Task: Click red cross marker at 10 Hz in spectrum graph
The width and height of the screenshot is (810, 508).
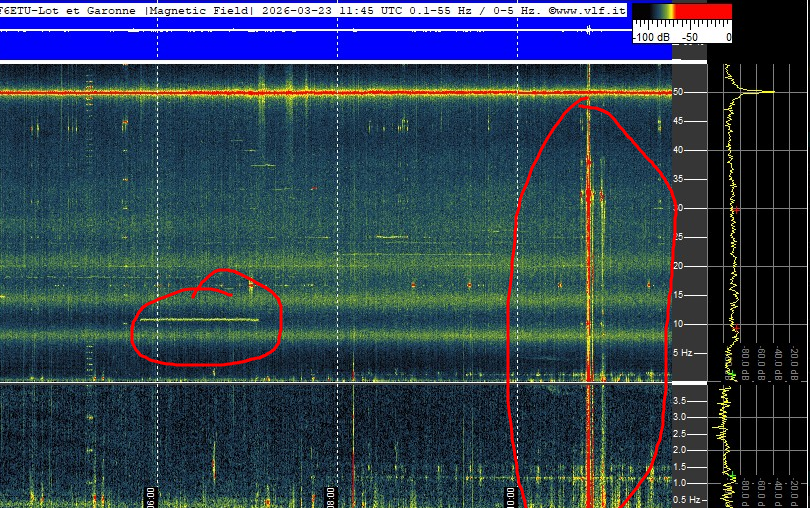Action: (x=736, y=327)
